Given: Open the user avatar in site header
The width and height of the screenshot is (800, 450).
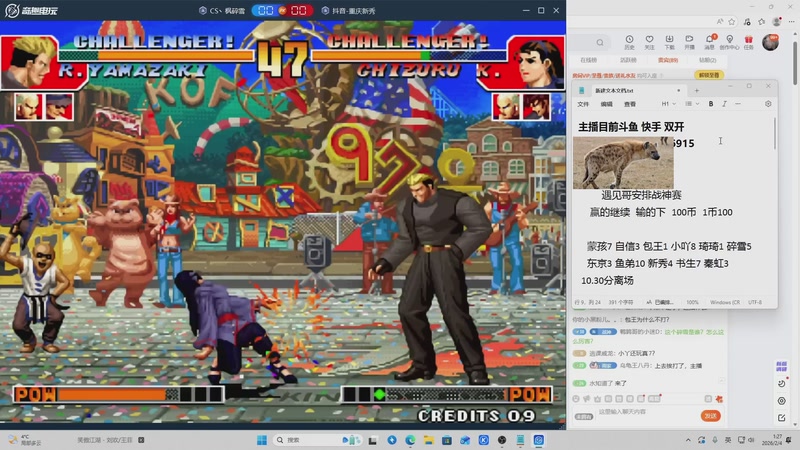Looking at the screenshot, I should coord(770,42).
